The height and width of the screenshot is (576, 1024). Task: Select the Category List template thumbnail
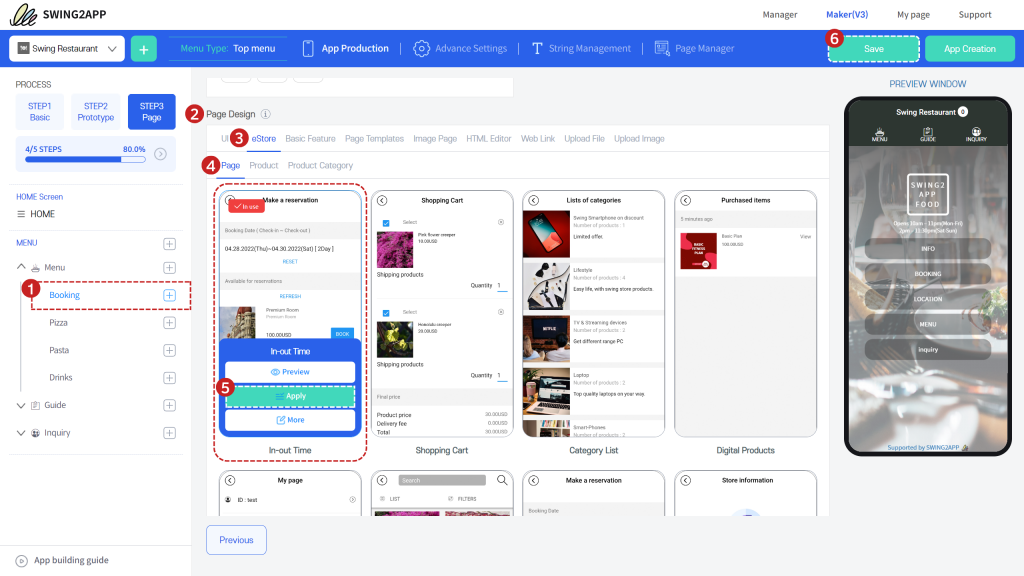[x=594, y=314]
